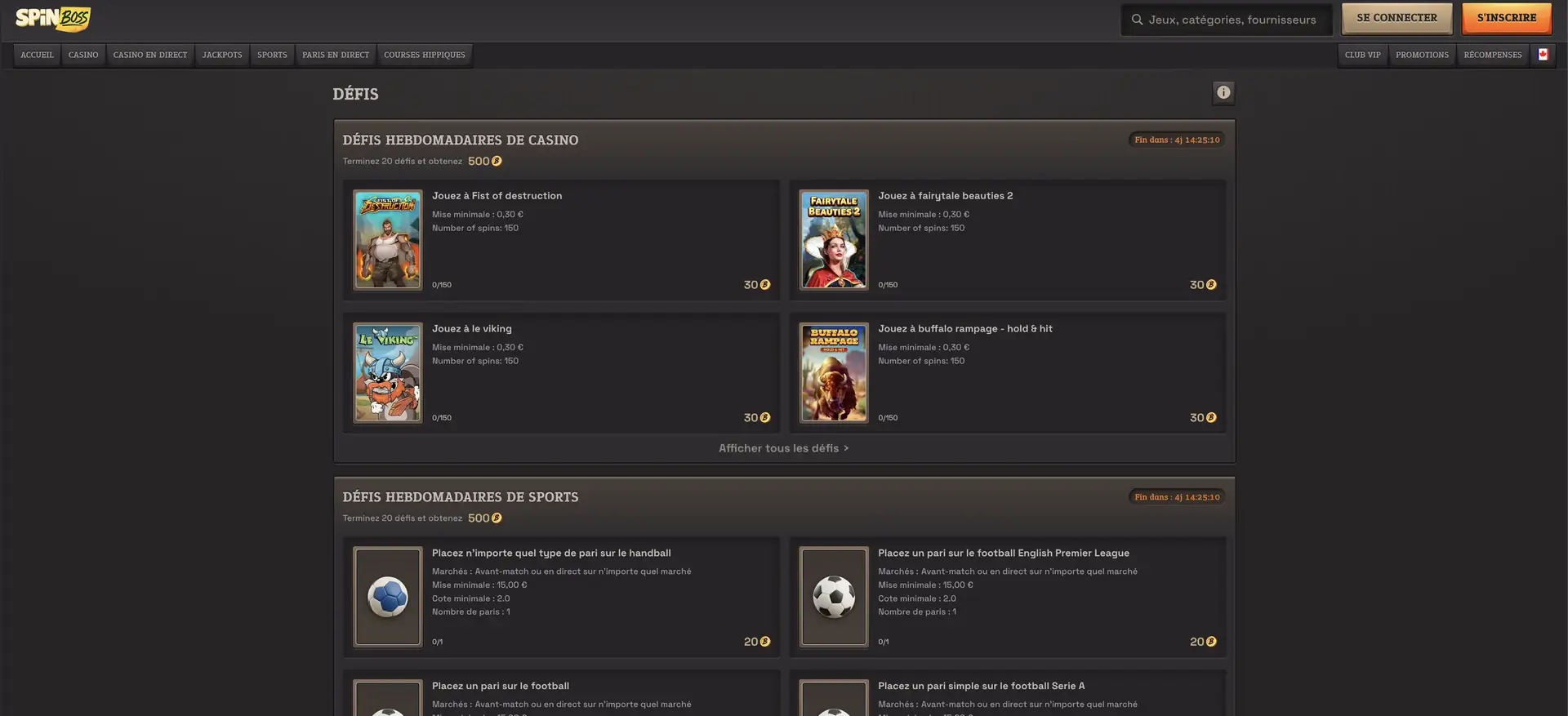Viewport: 1568px width, 716px height.
Task: Click the sports challenges countdown badge
Action: click(x=1177, y=497)
